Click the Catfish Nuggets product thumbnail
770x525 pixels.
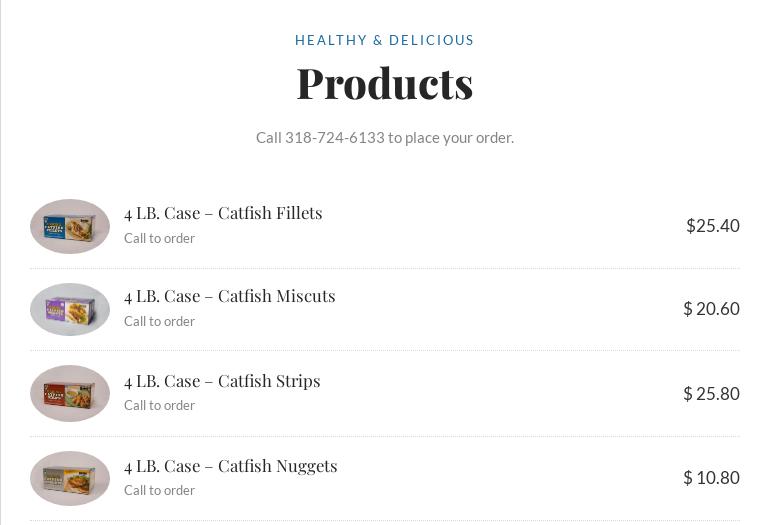(x=70, y=478)
